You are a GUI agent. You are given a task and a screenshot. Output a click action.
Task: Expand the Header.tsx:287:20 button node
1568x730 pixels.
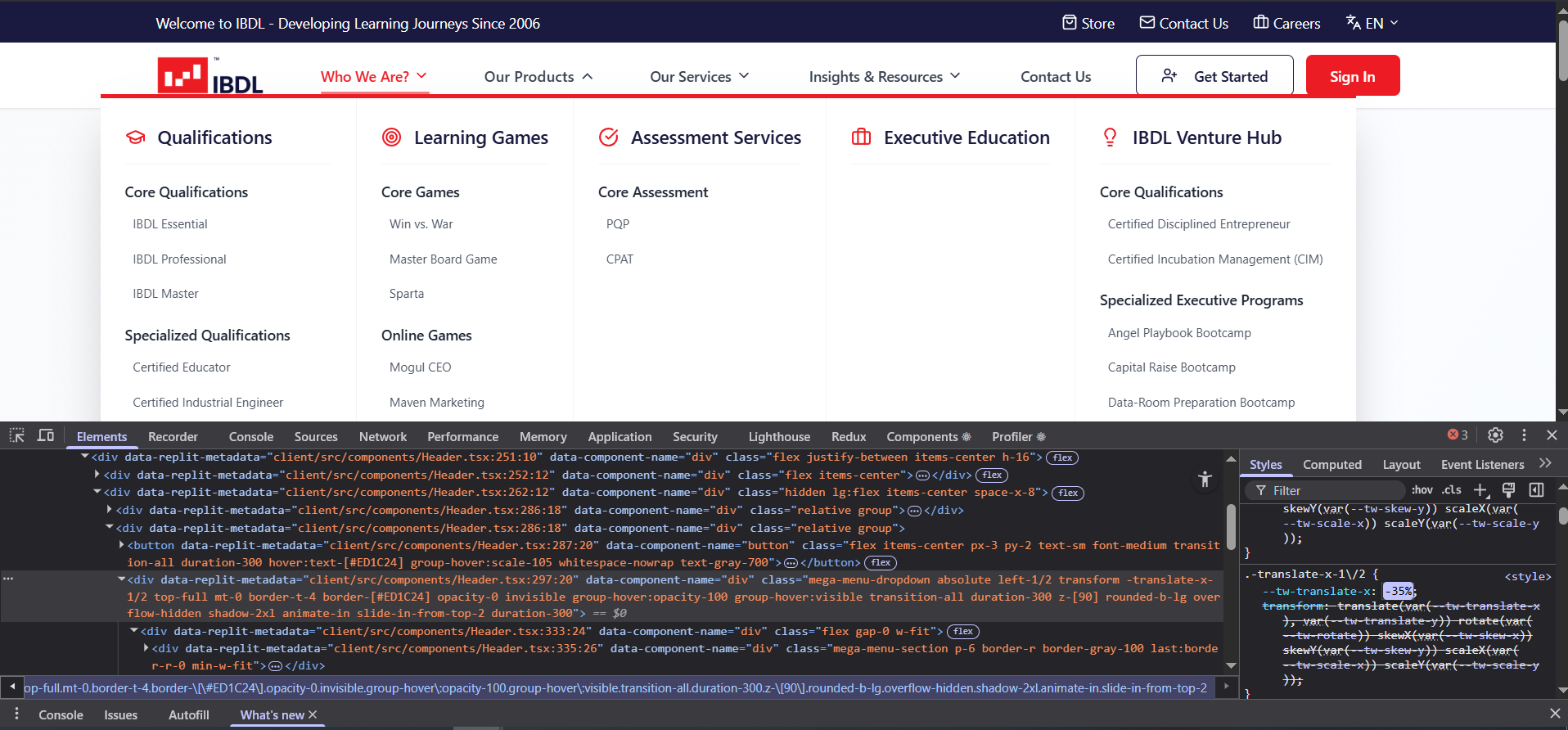click(122, 546)
